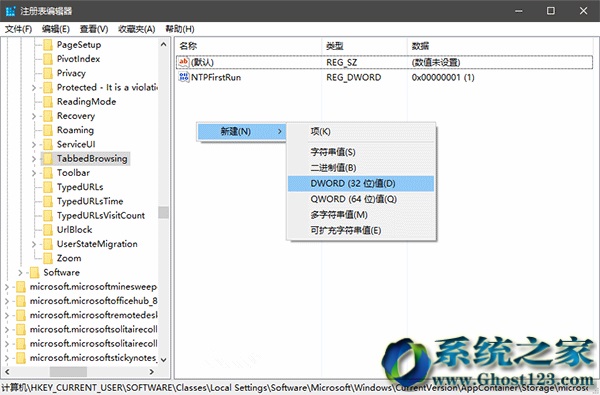This screenshot has height=395, width=600.
Task: Click the microsoft.microsoftremotedesktop folder icon
Action: [20, 315]
